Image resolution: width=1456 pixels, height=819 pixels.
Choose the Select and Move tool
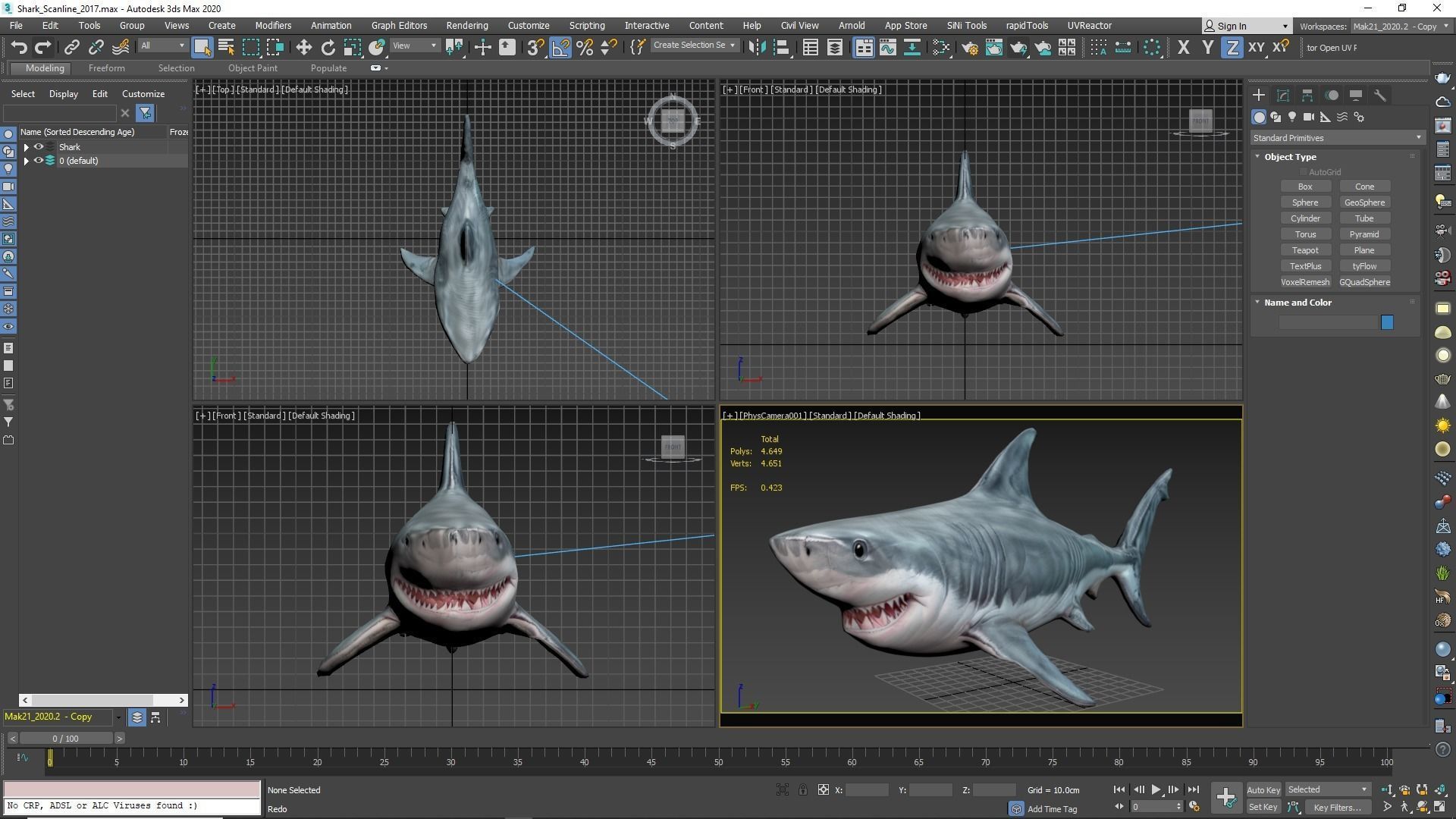(303, 48)
